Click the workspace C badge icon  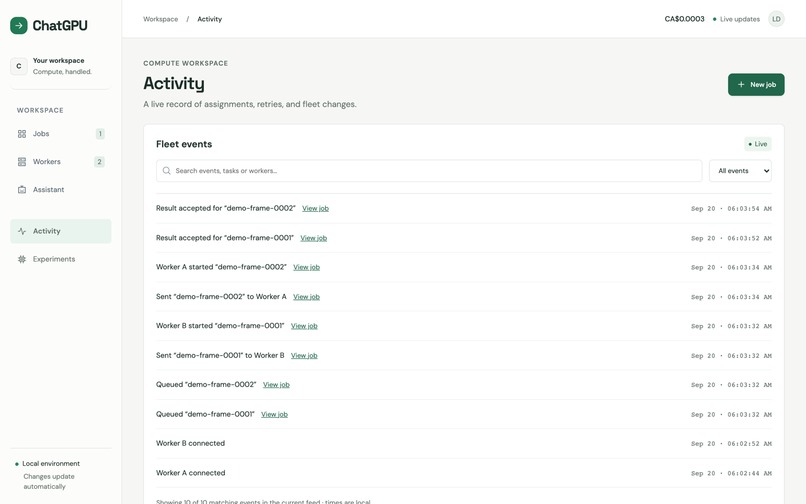pos(19,66)
